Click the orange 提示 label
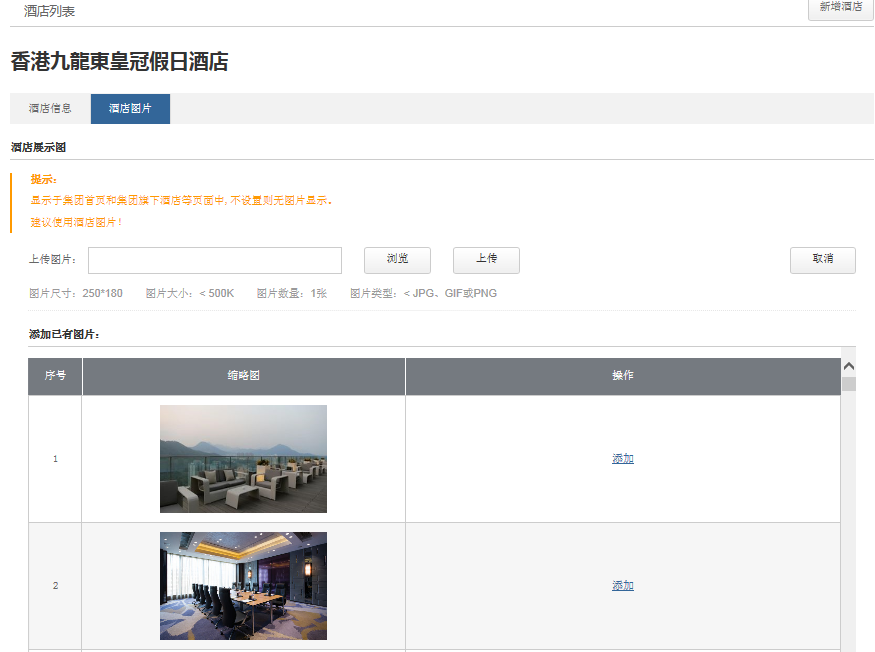Viewport: 875px width, 652px height. 44,179
